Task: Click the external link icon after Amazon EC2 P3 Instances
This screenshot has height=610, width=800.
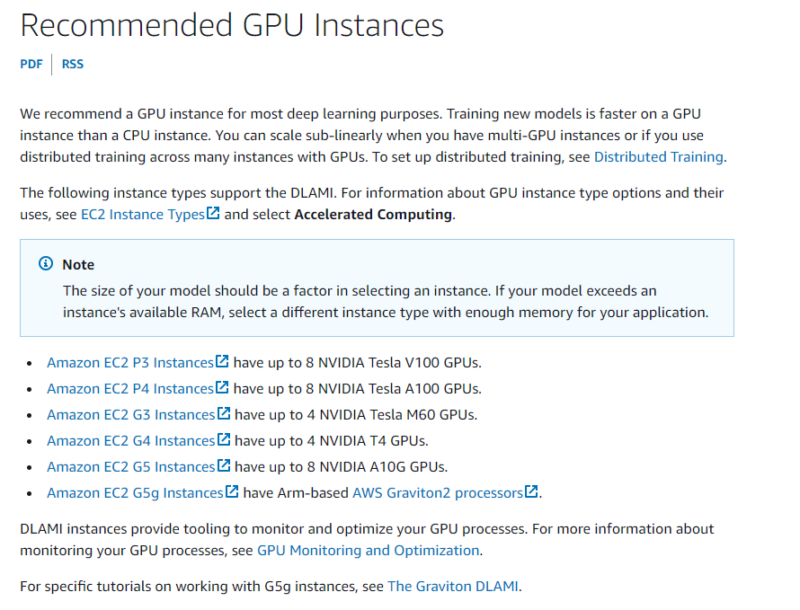Action: [x=222, y=362]
